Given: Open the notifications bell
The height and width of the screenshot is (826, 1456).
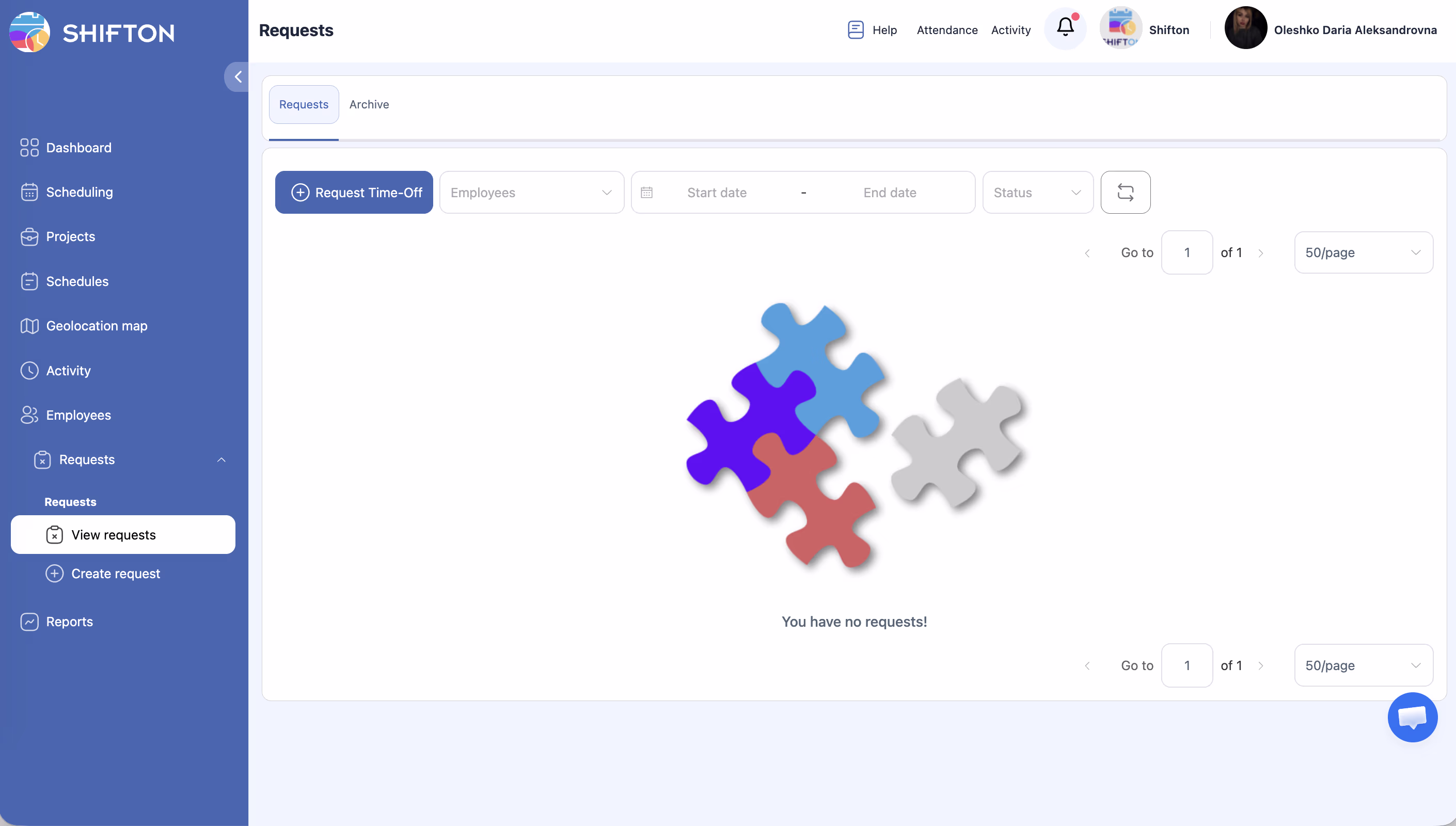Looking at the screenshot, I should point(1065,28).
